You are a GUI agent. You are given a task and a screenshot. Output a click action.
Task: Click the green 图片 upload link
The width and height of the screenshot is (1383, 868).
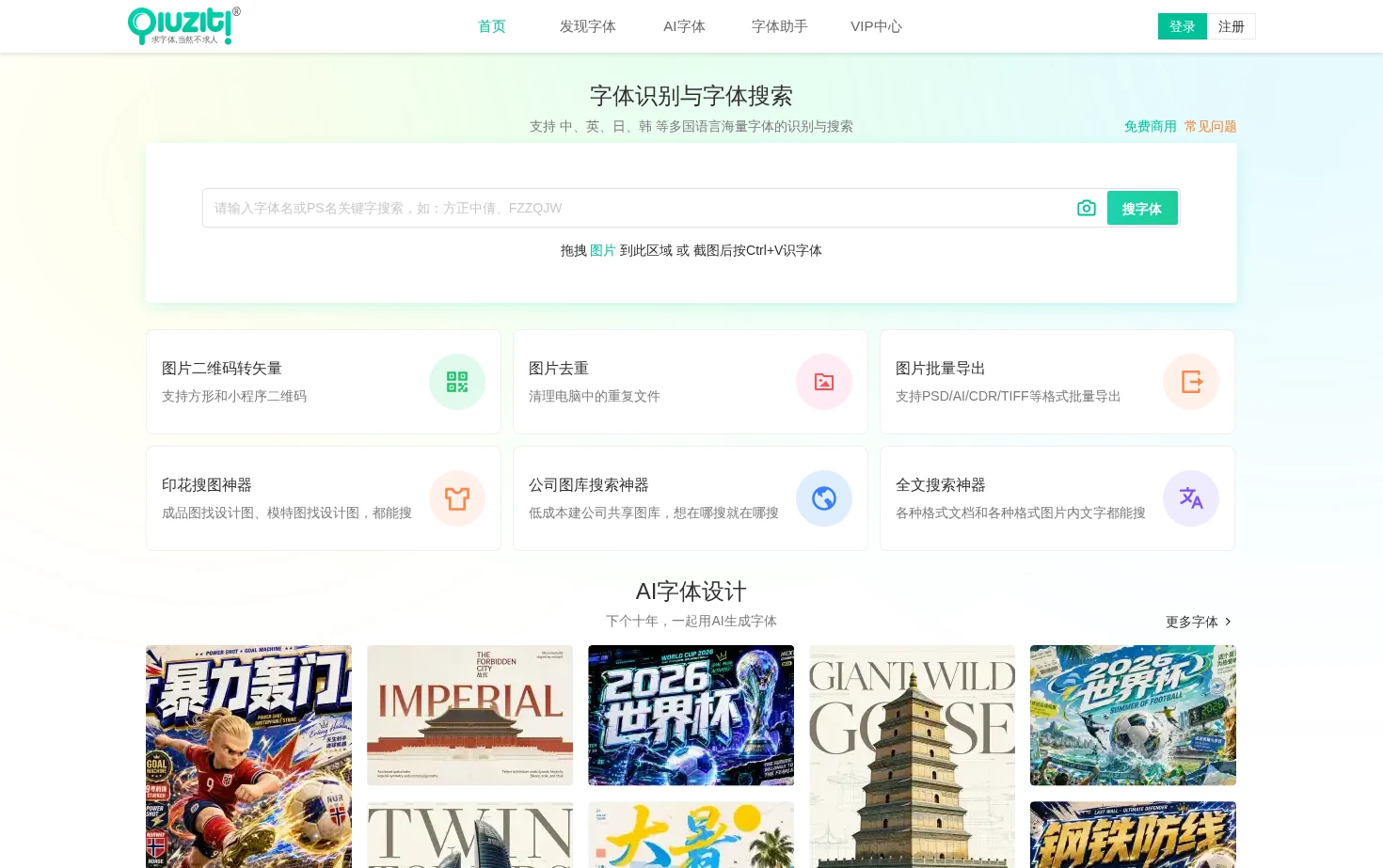[603, 250]
